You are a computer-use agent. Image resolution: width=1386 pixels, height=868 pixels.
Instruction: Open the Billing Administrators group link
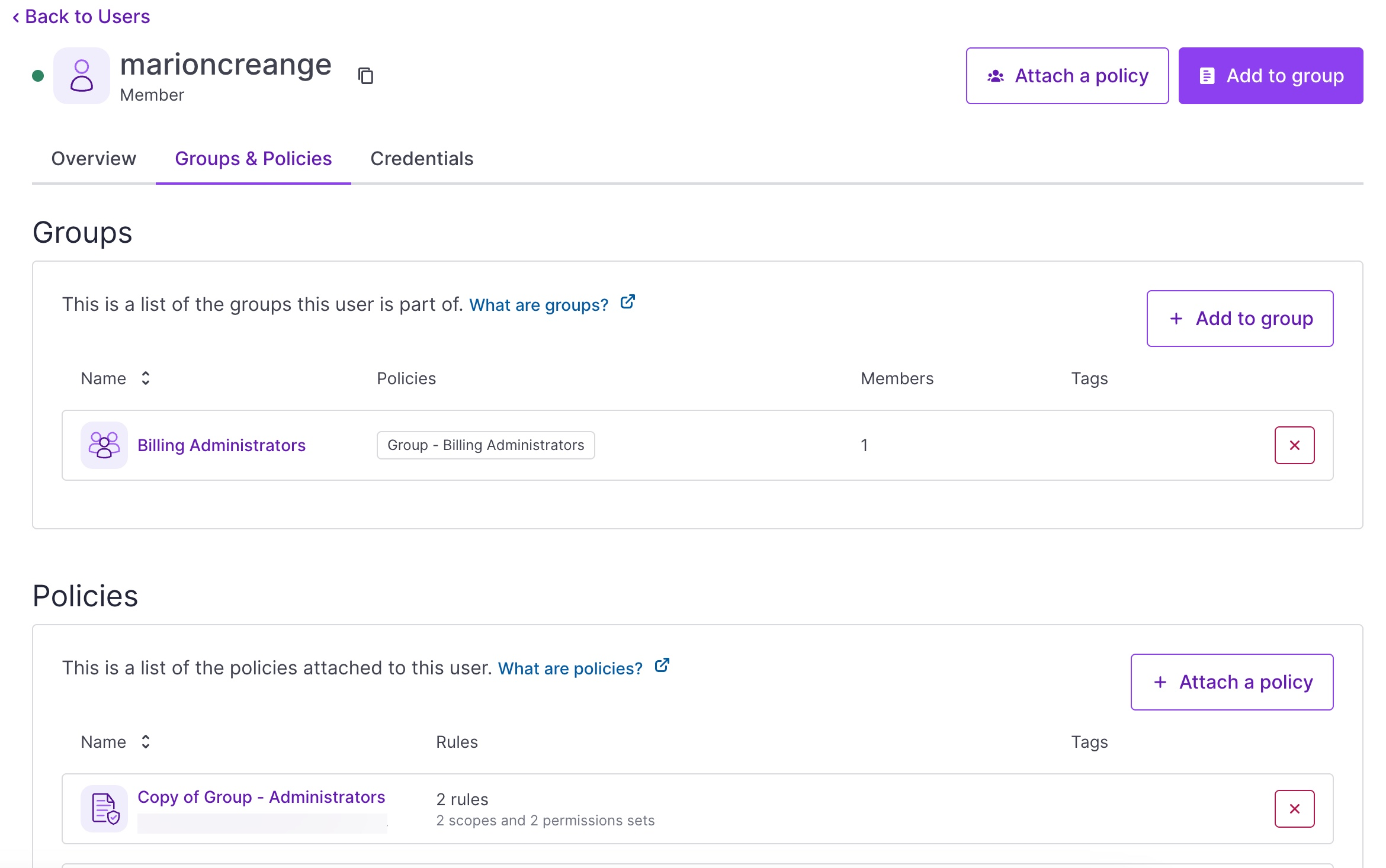222,445
